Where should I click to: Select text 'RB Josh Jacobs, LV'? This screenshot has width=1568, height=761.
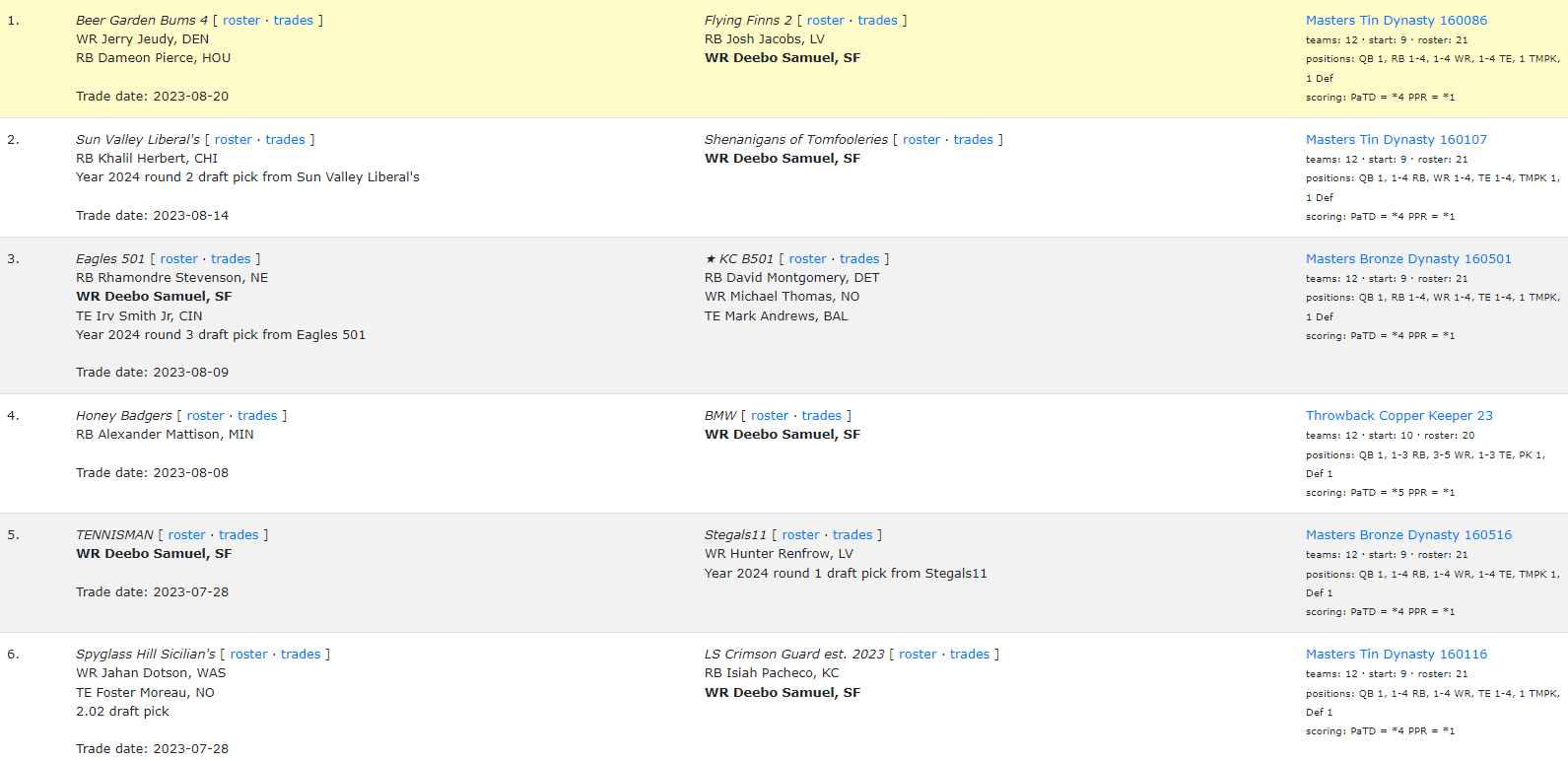pos(765,38)
